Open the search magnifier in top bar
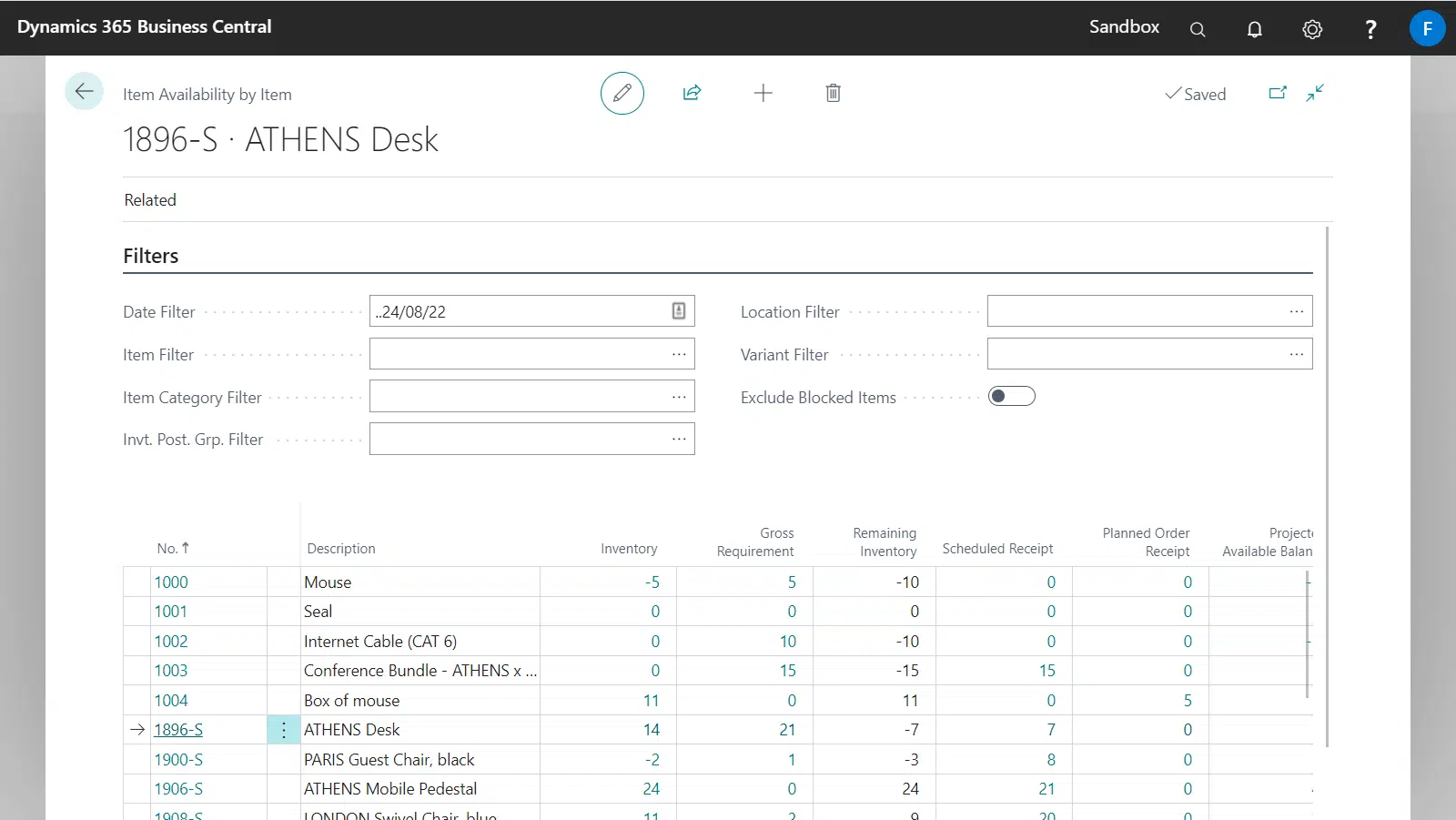1456x820 pixels. (x=1198, y=29)
